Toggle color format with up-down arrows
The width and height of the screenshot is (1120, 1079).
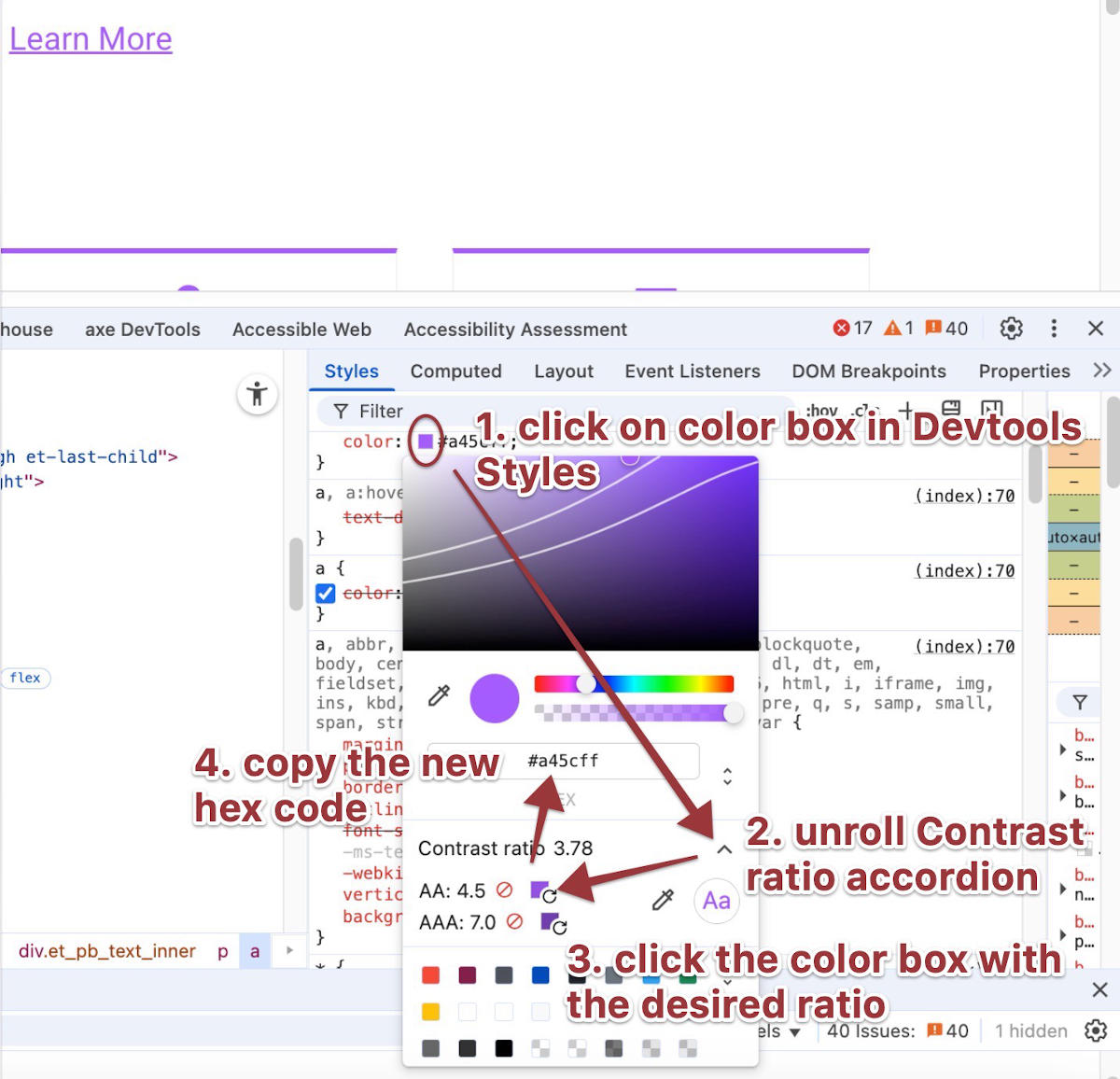(727, 776)
